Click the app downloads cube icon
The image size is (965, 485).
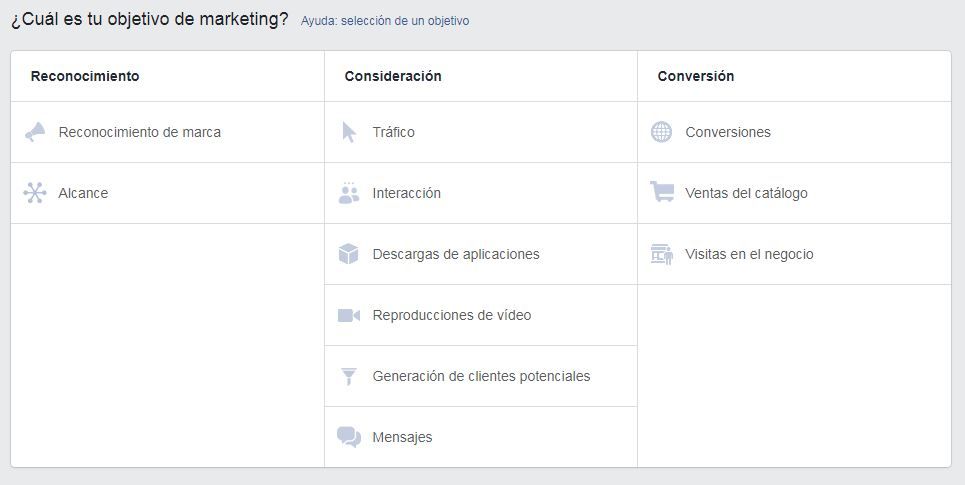(349, 254)
